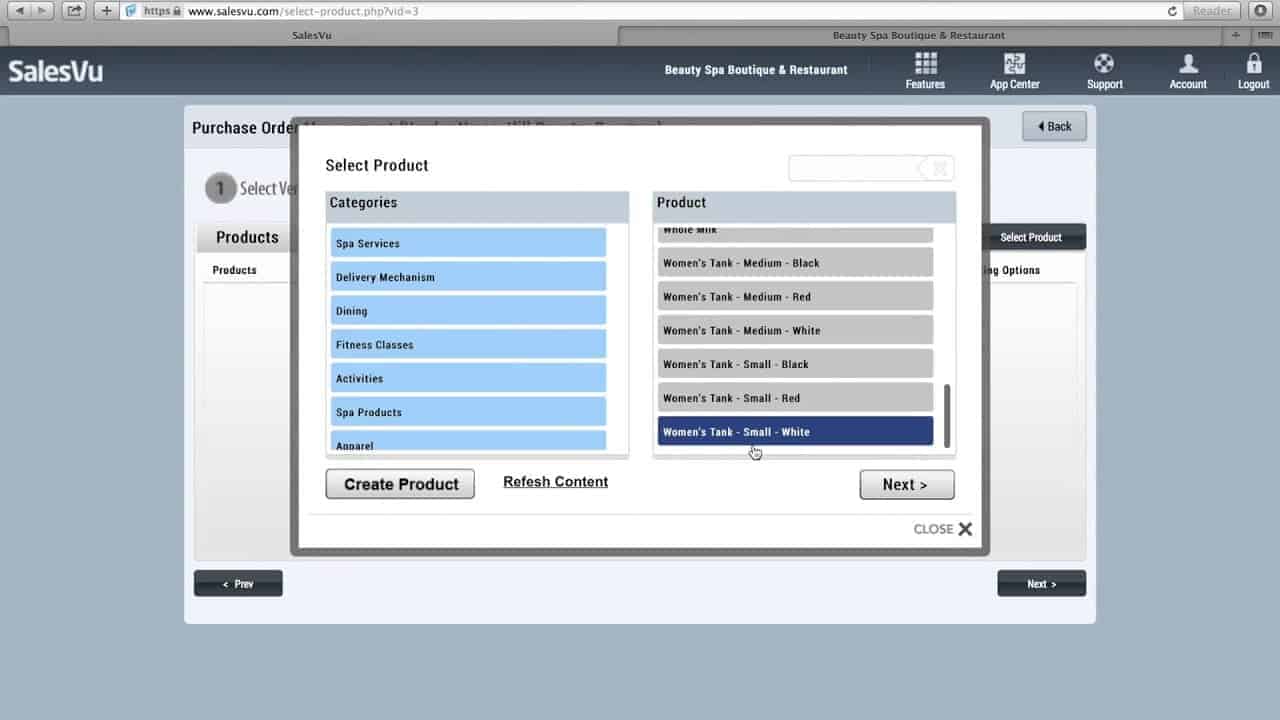Open the Account profile icon

(x=1188, y=64)
